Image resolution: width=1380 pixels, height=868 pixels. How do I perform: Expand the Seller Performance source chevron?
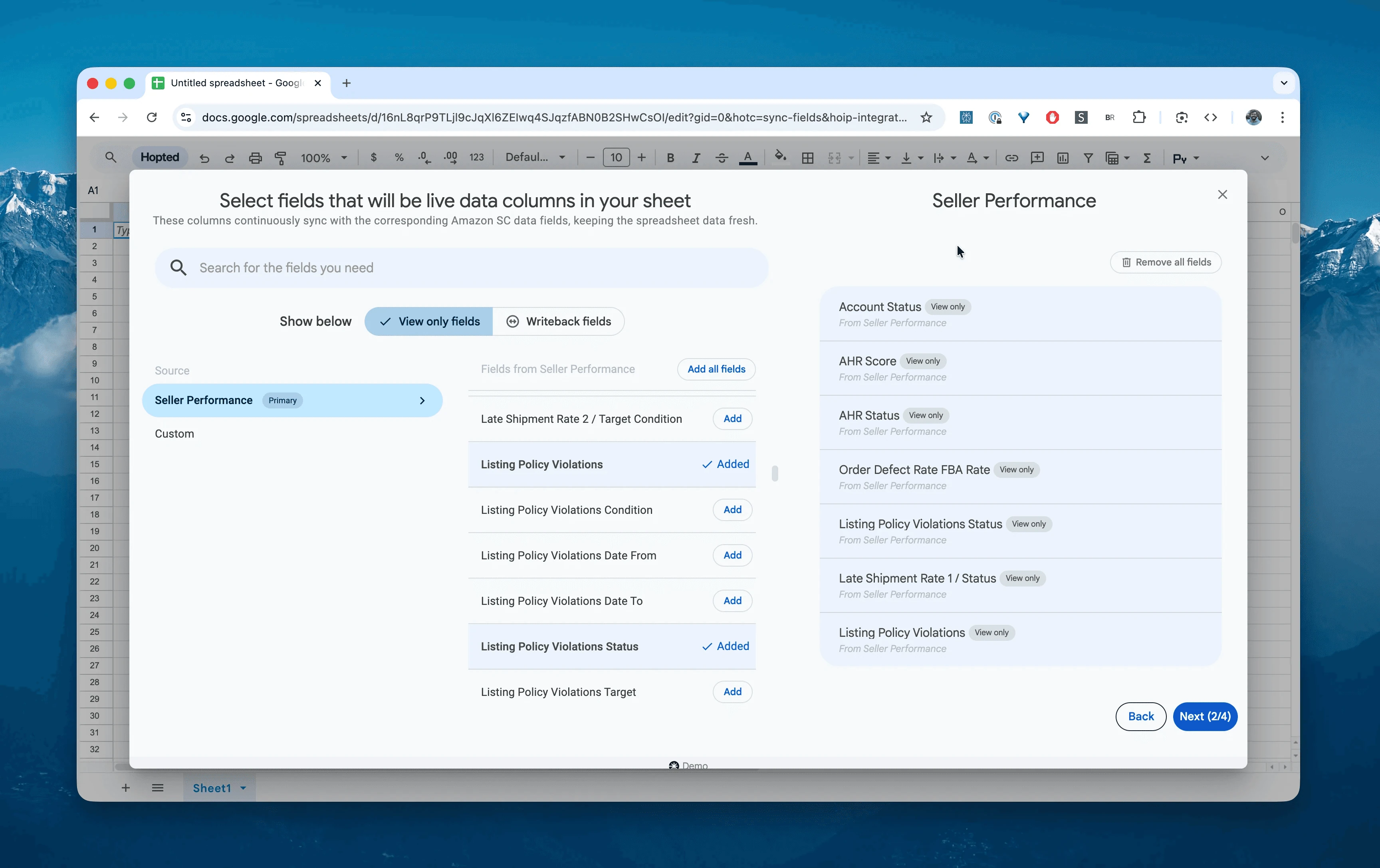click(x=422, y=400)
